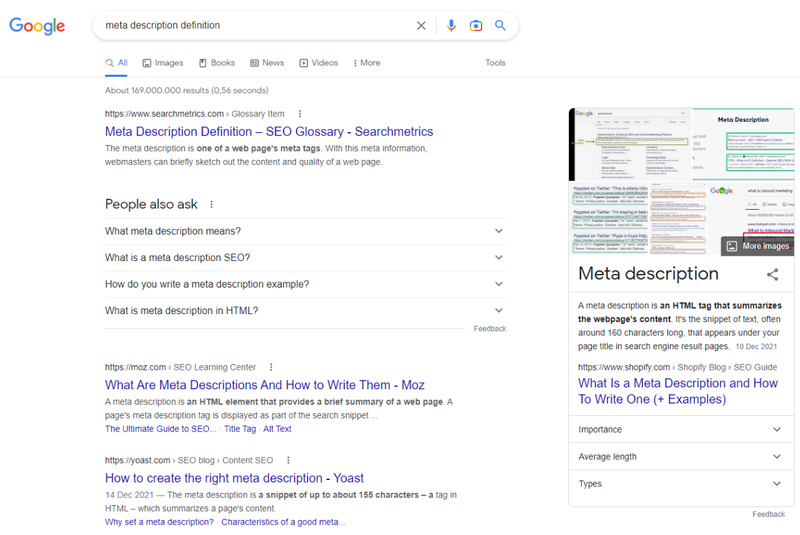Switch to the Books tab
Image resolution: width=800 pixels, height=535 pixels.
(217, 63)
